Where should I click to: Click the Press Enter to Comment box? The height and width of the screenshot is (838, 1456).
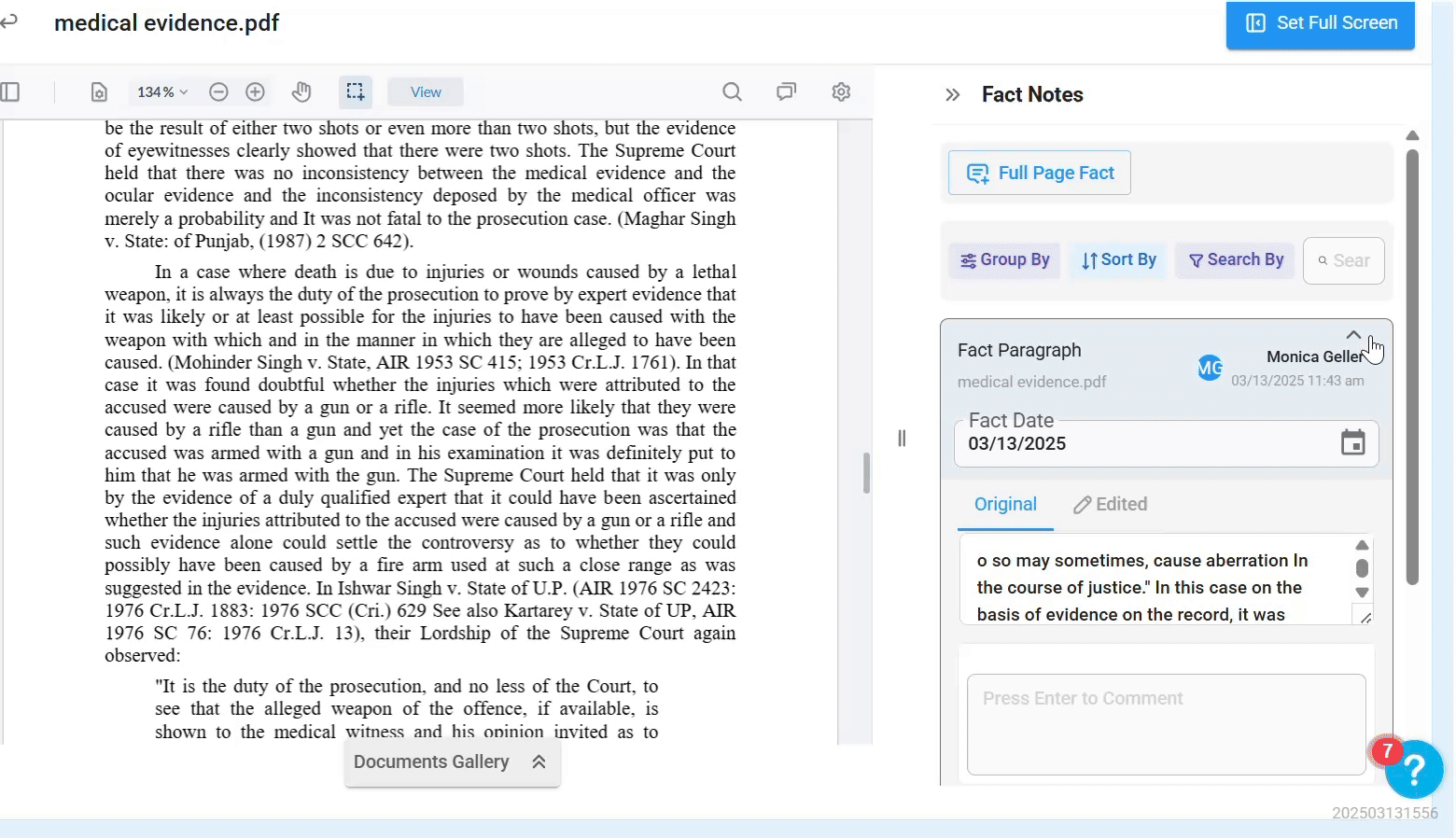[x=1166, y=724]
